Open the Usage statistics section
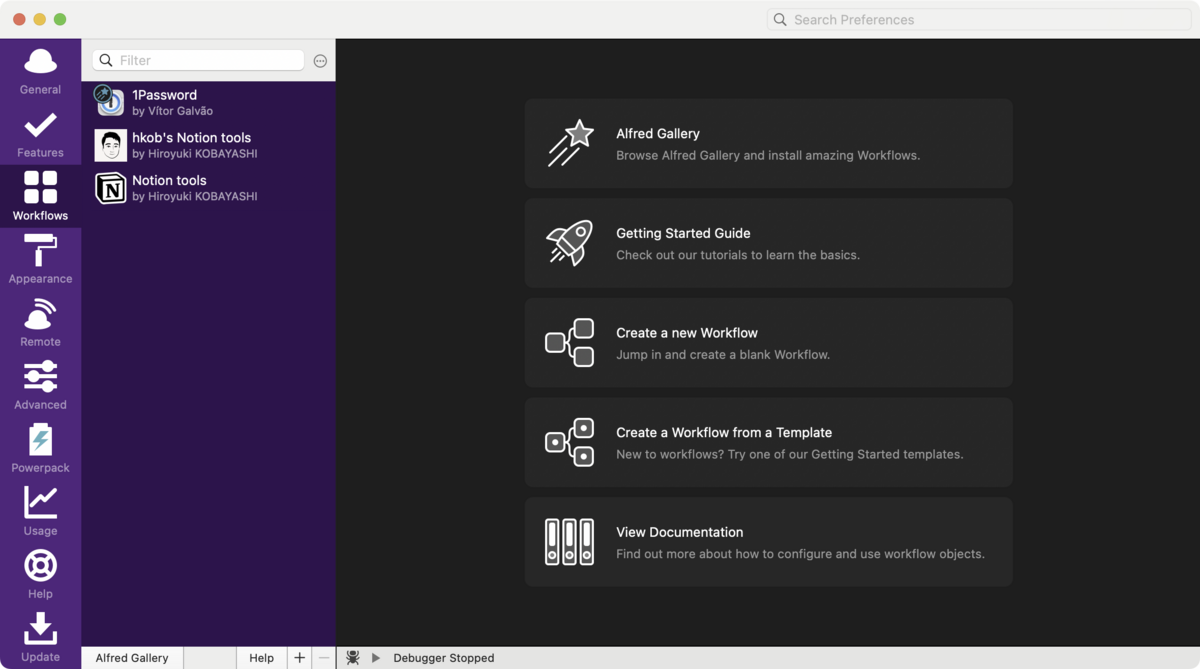1200x669 pixels. tap(40, 512)
